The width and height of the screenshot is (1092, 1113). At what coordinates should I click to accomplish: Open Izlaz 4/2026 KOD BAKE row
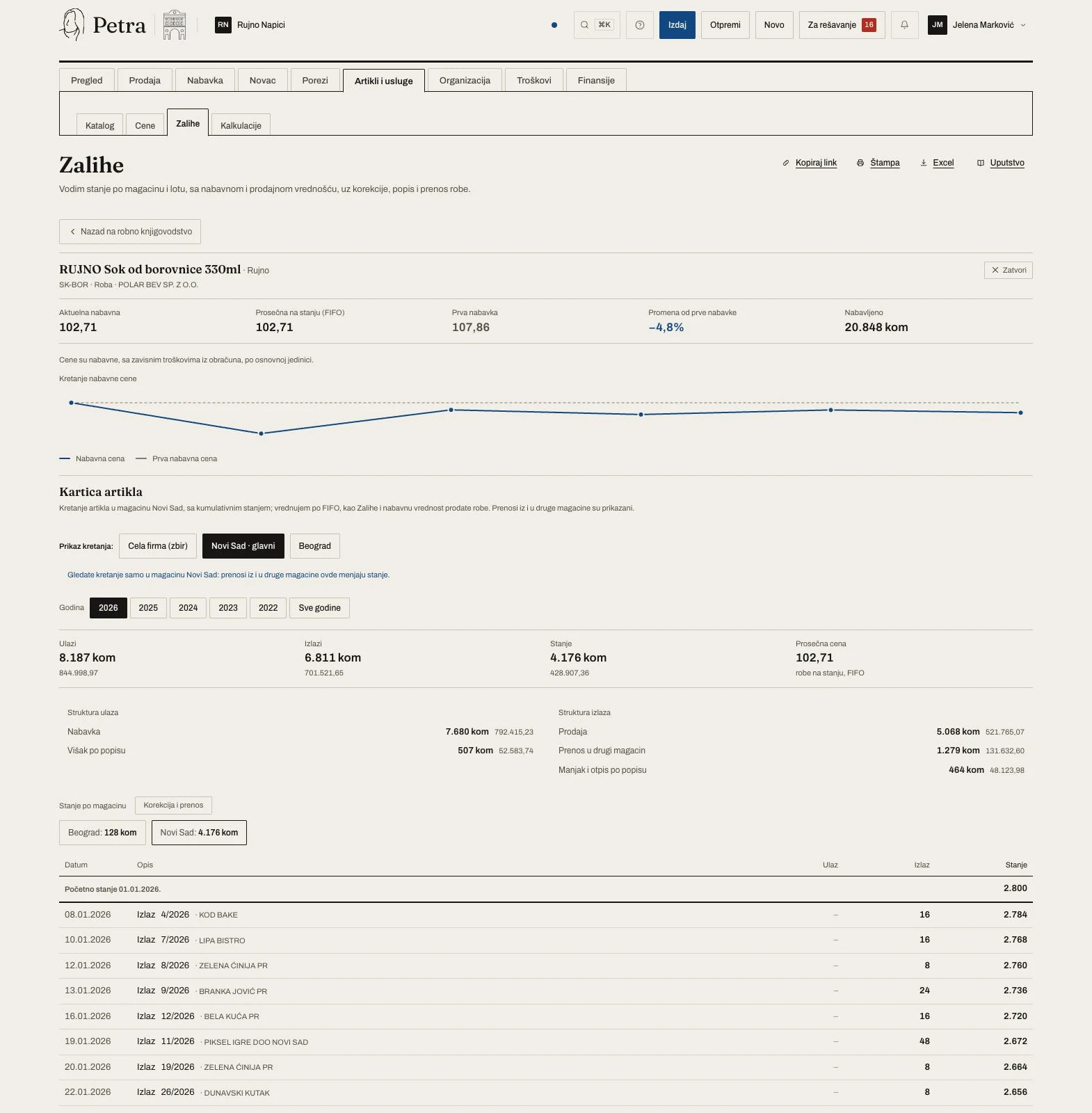(x=546, y=915)
